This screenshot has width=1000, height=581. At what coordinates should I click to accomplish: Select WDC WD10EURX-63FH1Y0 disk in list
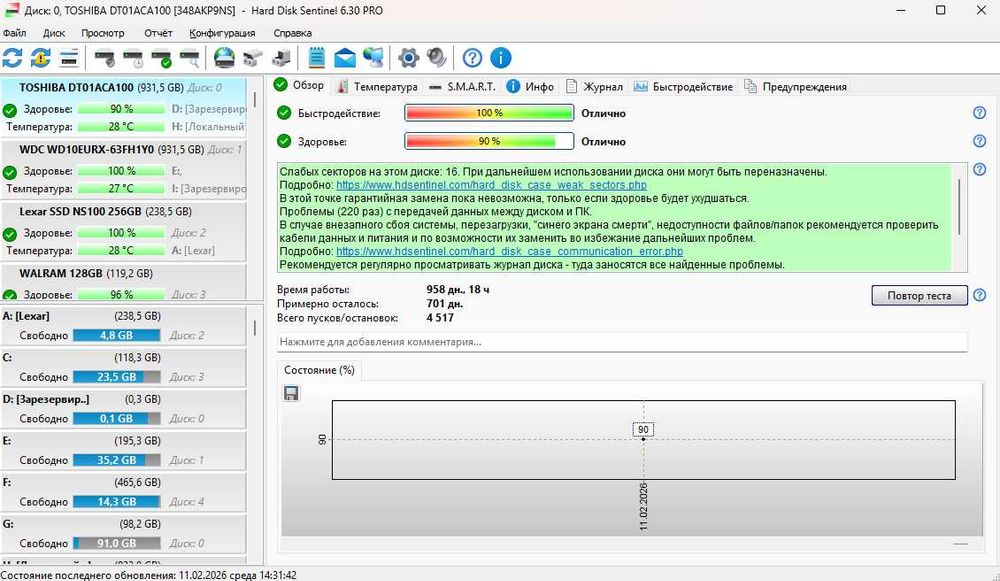pos(123,169)
